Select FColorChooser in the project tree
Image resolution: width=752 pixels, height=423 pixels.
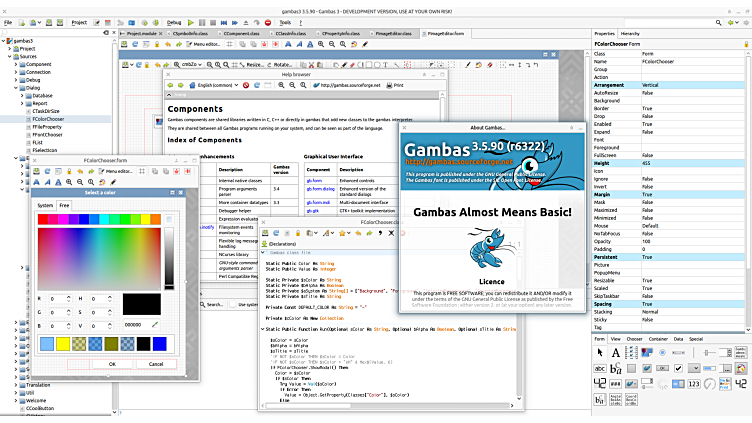click(49, 118)
